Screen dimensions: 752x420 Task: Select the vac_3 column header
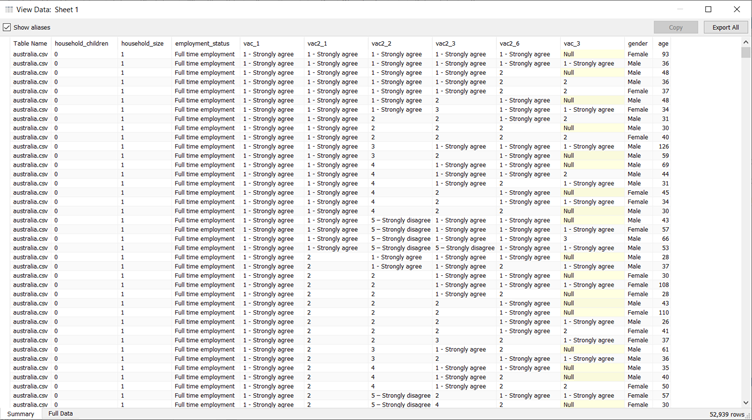(x=572, y=44)
